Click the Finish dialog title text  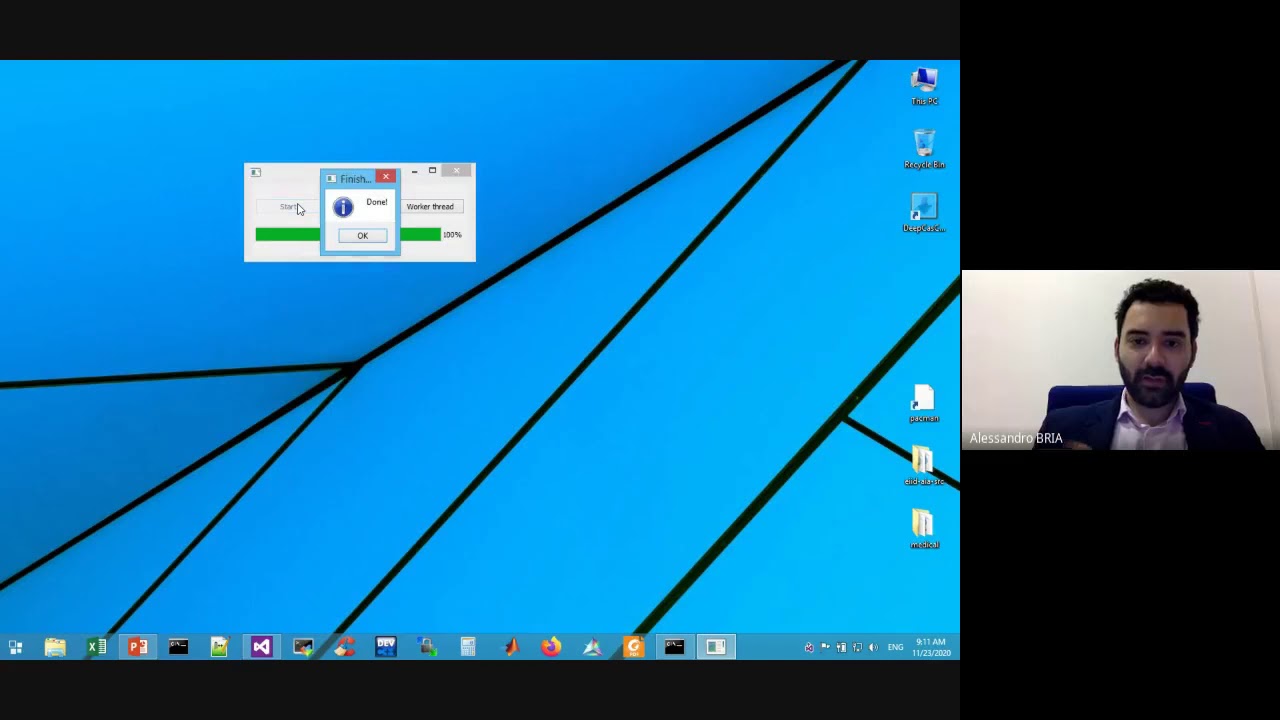tap(353, 179)
